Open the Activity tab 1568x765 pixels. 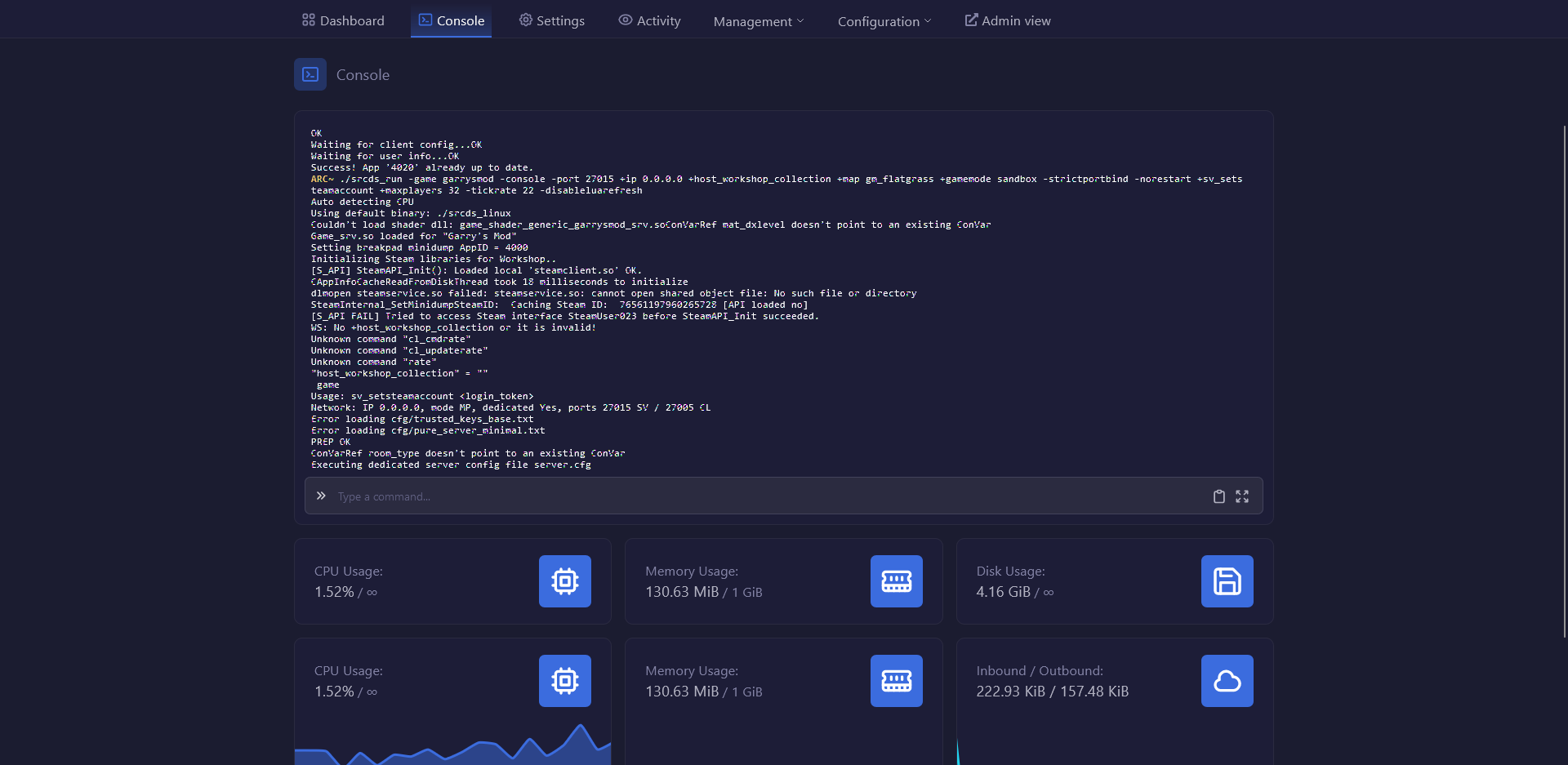click(x=649, y=20)
